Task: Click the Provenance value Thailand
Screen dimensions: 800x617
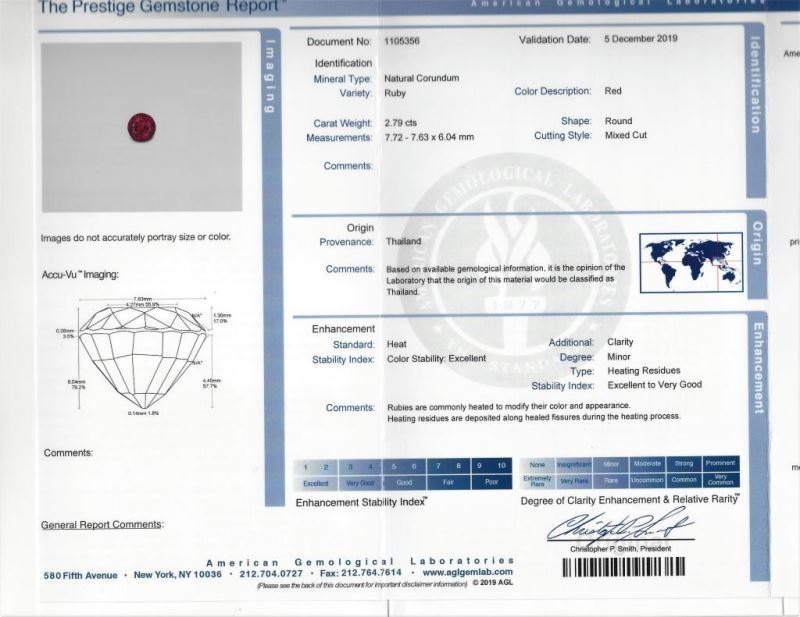Action: pos(404,241)
